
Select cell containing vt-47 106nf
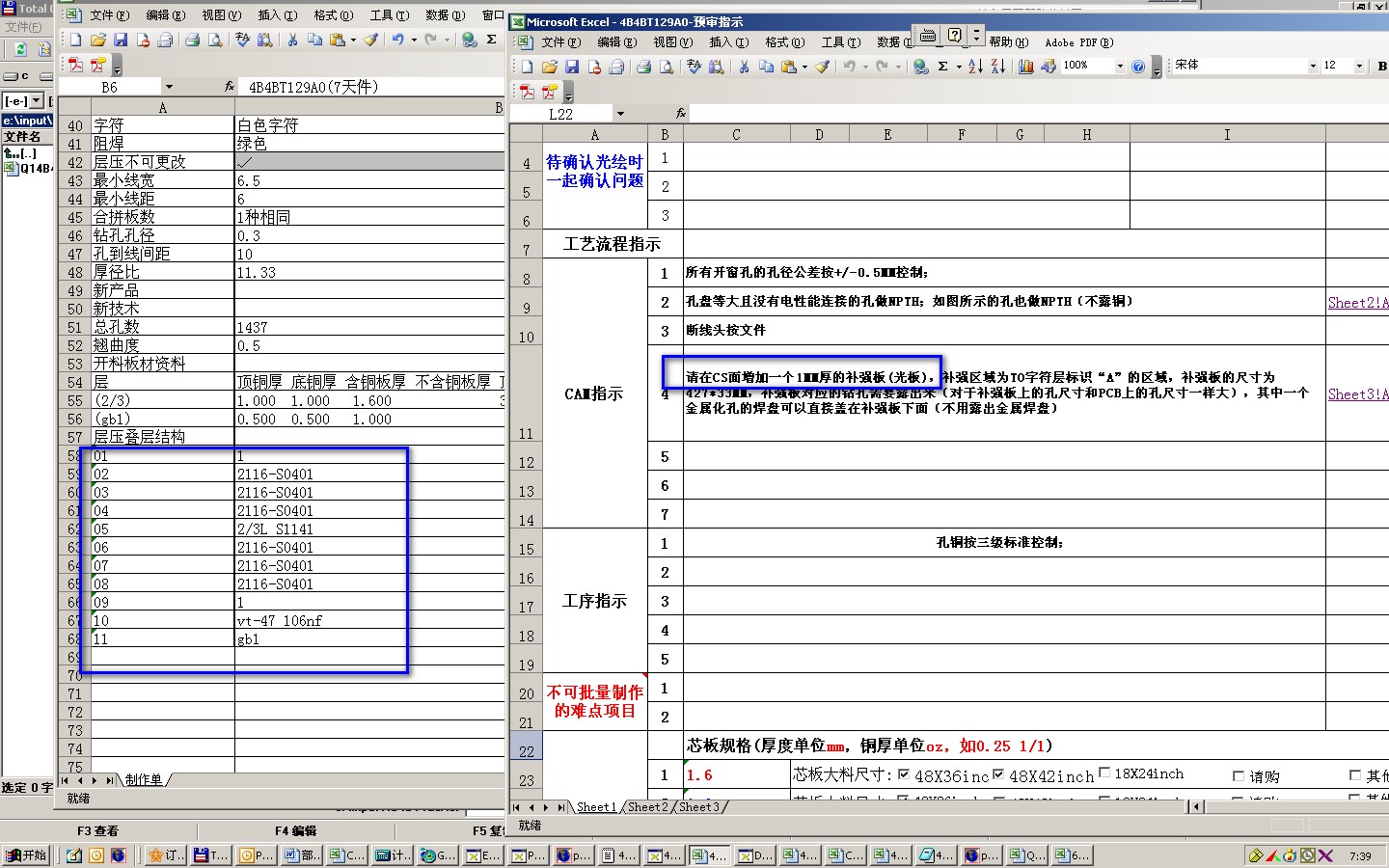[370, 621]
